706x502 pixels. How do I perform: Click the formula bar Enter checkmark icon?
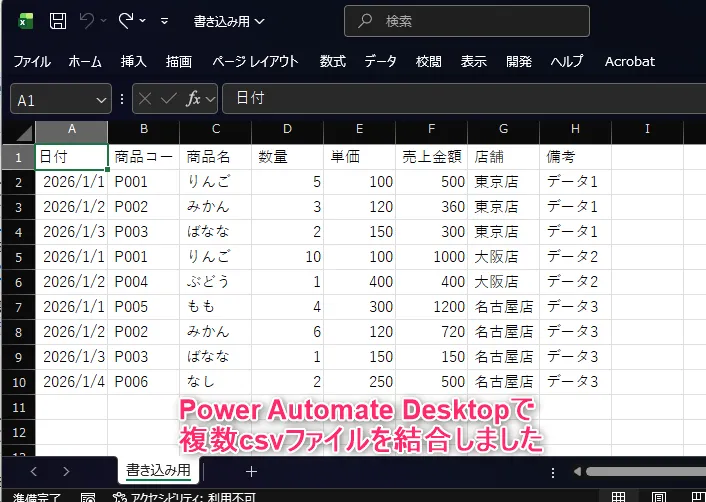(168, 99)
